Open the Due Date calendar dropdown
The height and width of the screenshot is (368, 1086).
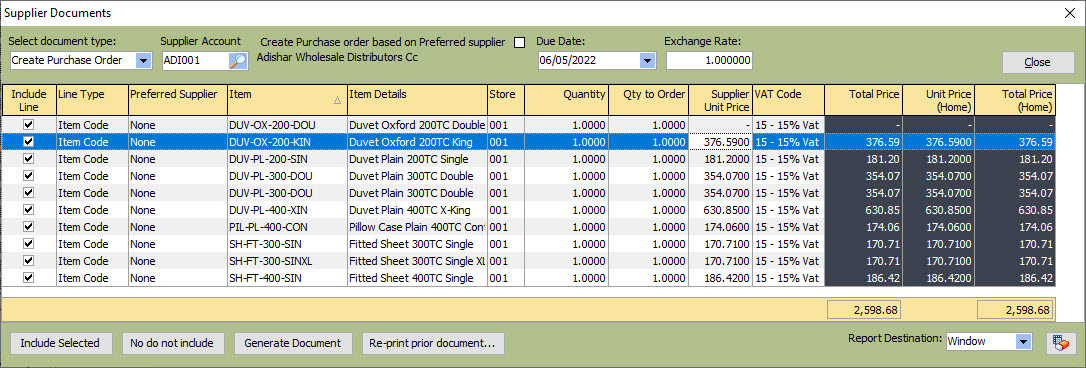pos(648,61)
